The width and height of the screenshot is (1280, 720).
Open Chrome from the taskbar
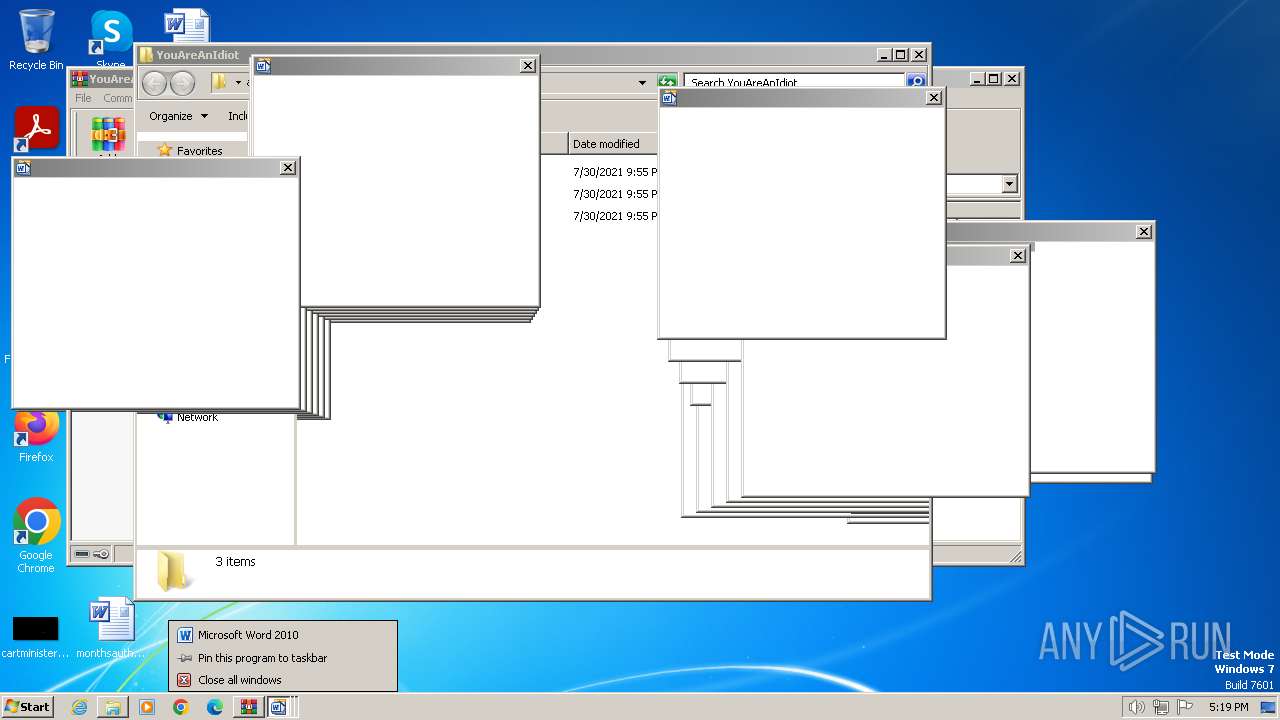(x=181, y=707)
